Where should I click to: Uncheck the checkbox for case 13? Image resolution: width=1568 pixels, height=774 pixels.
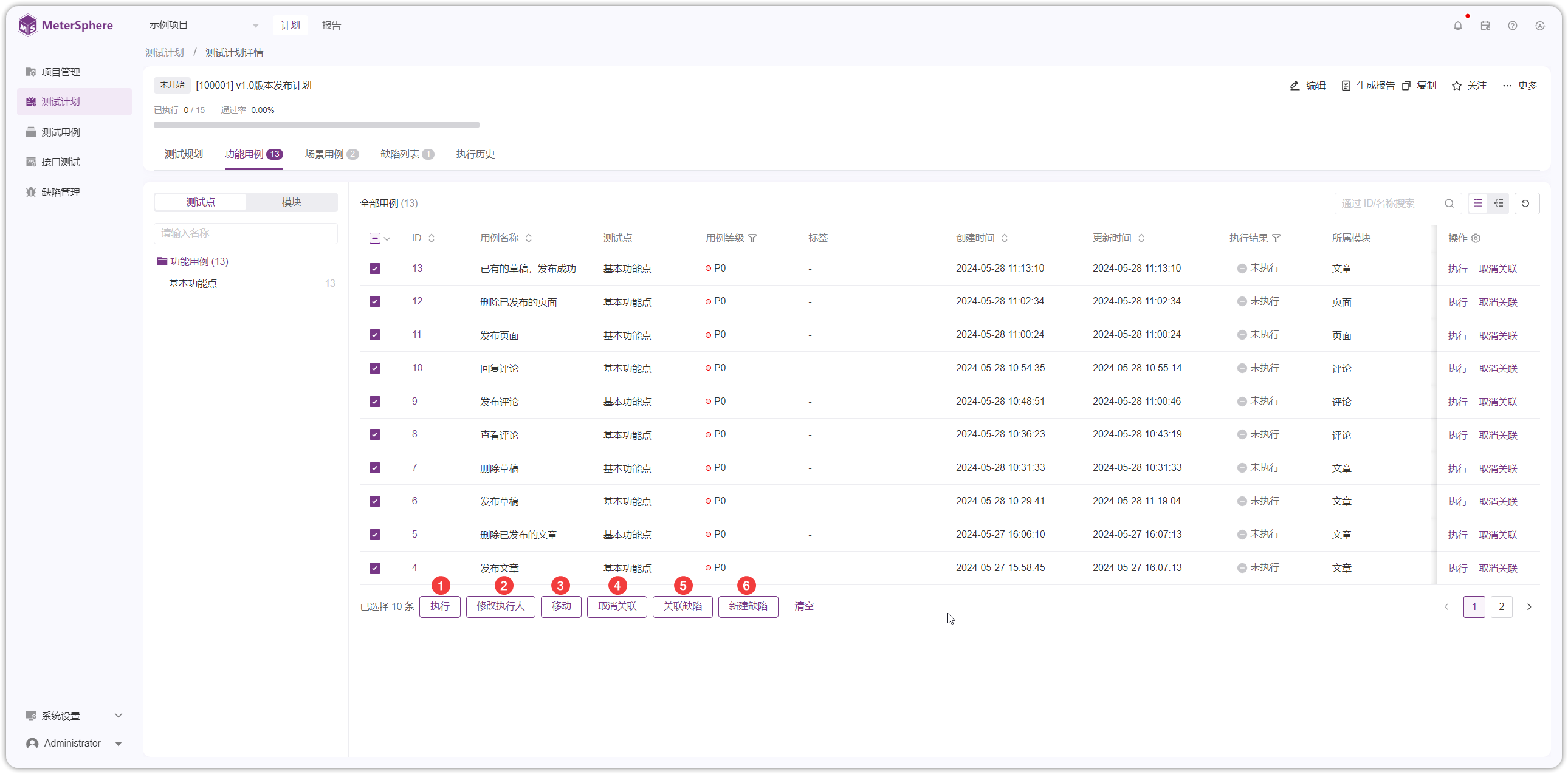click(375, 269)
